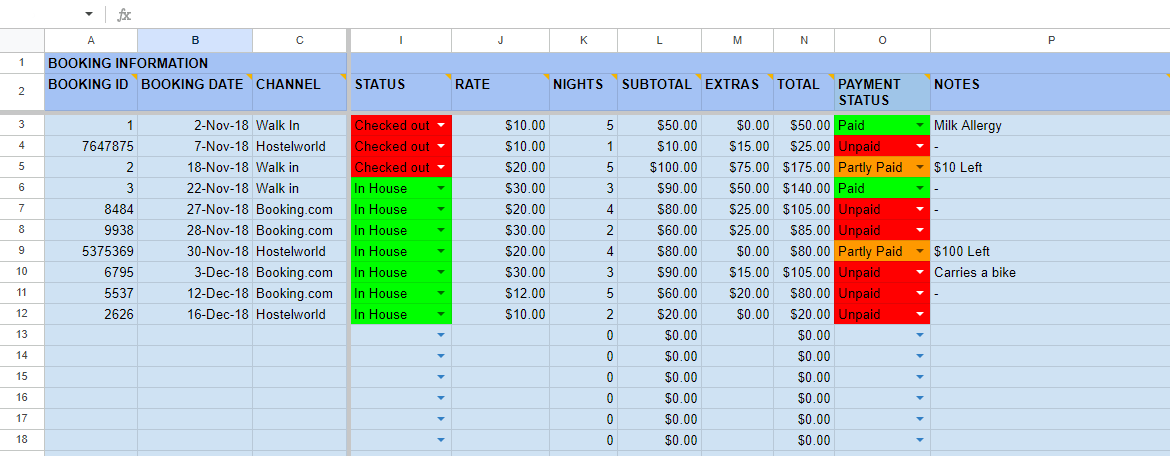Click the SUBTOTAL header cell

660,92
